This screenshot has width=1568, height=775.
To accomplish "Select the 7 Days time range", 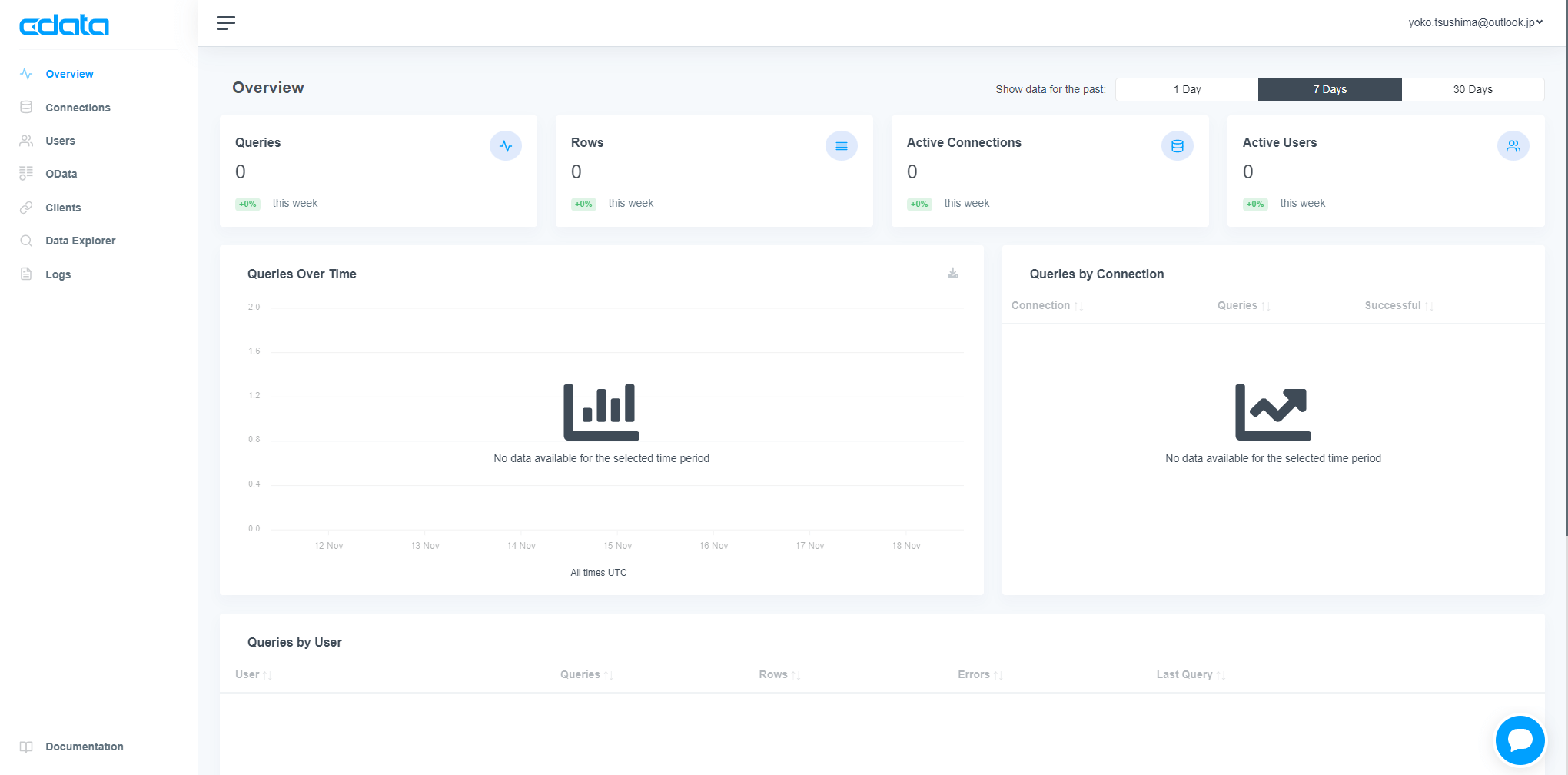I will [x=1330, y=89].
